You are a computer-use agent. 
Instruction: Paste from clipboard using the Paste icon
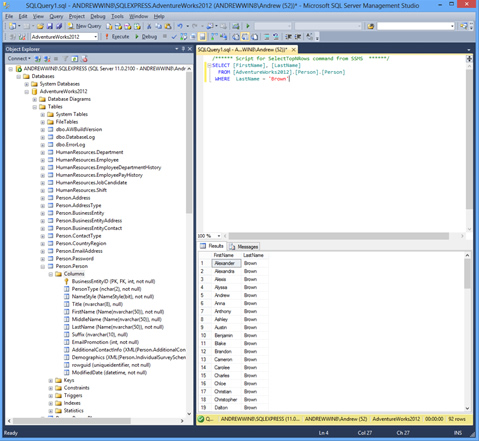click(168, 26)
